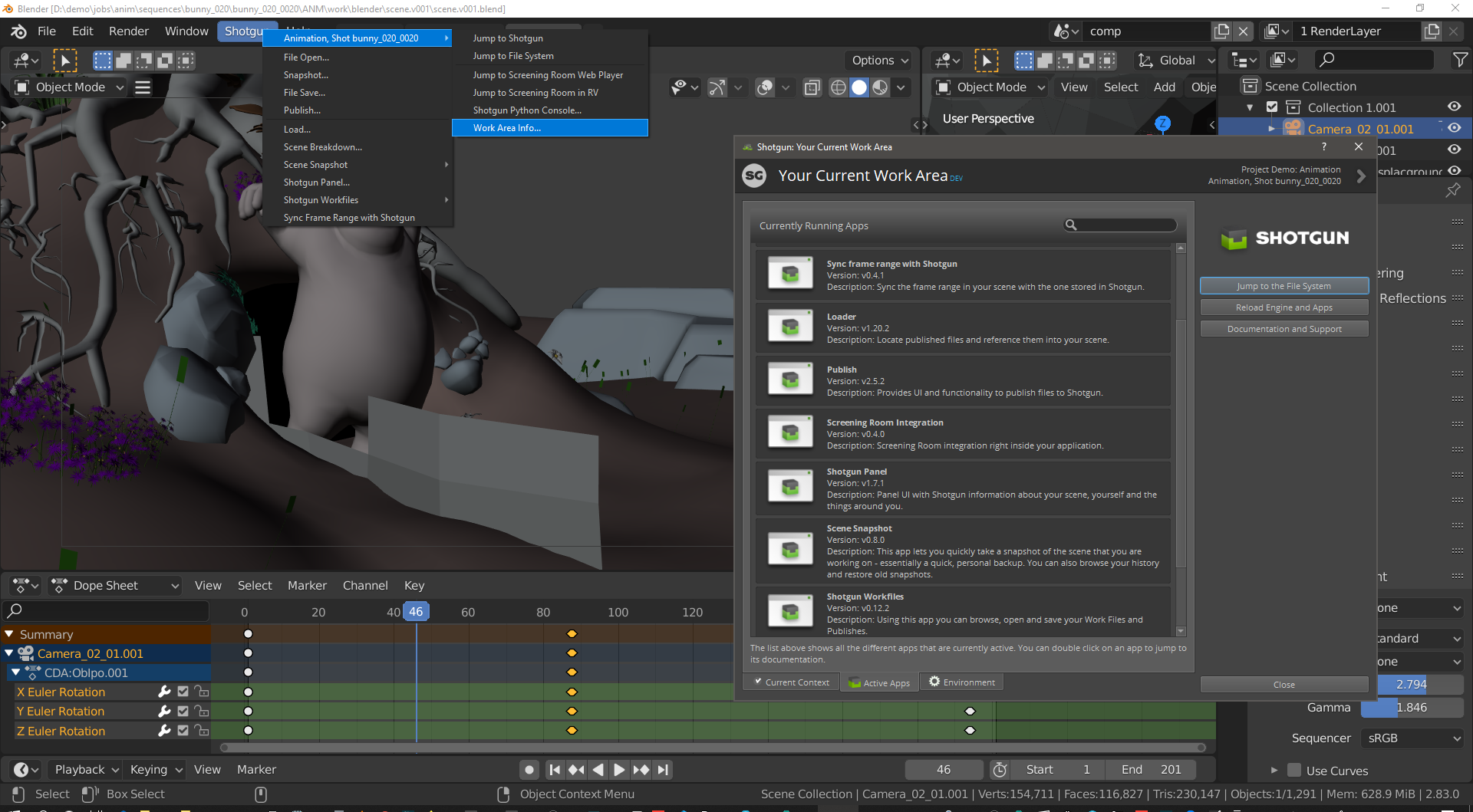Screen dimensions: 1473x812
Task: Click the Scene Collection icon in outliner
Action: coord(1251,86)
